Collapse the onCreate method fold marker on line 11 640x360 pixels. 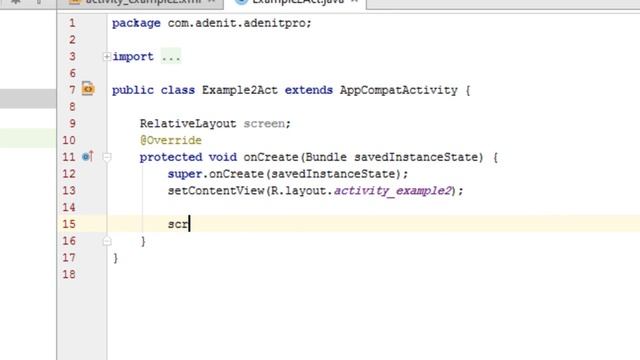107,157
